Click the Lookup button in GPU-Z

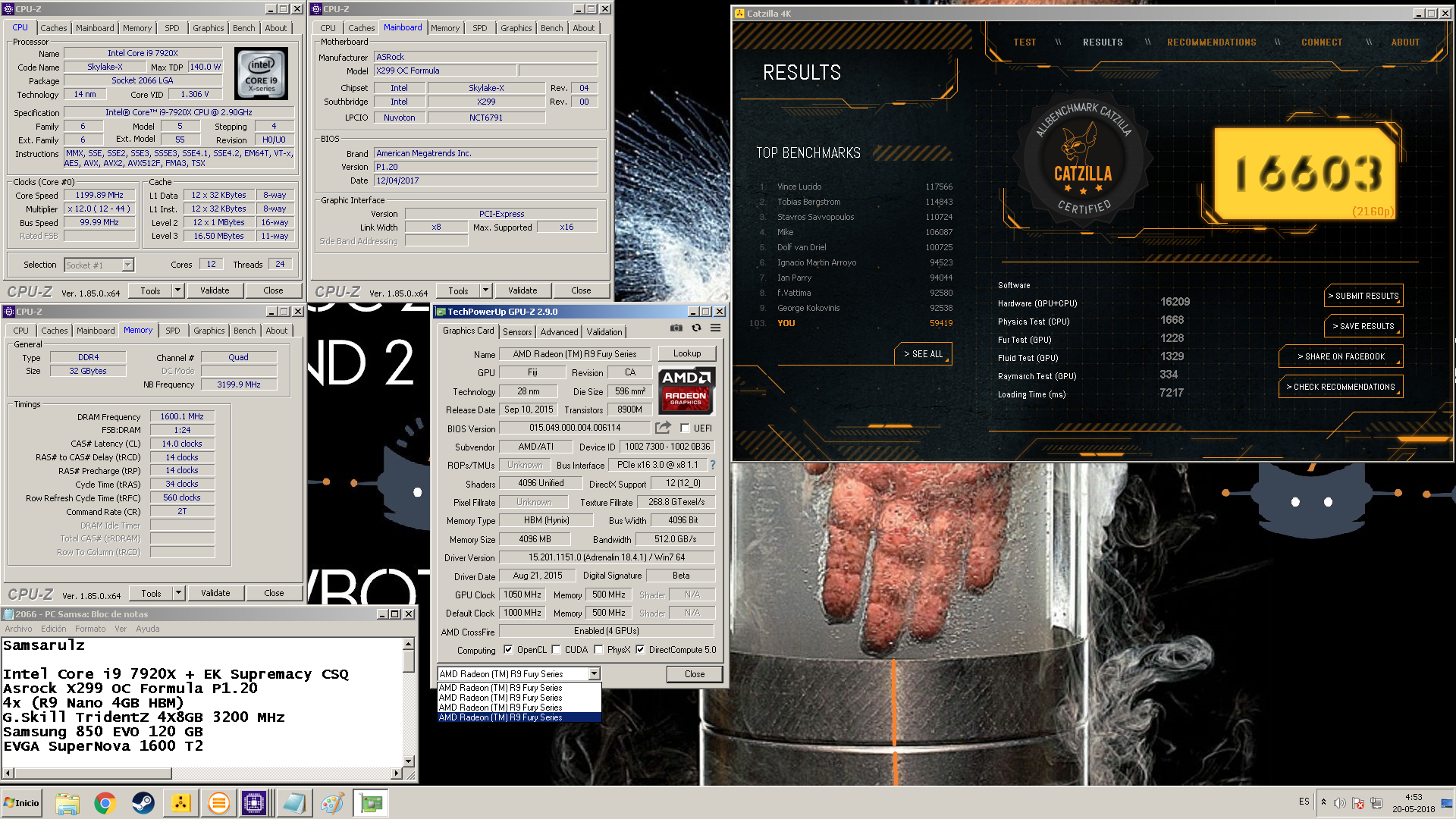(687, 353)
